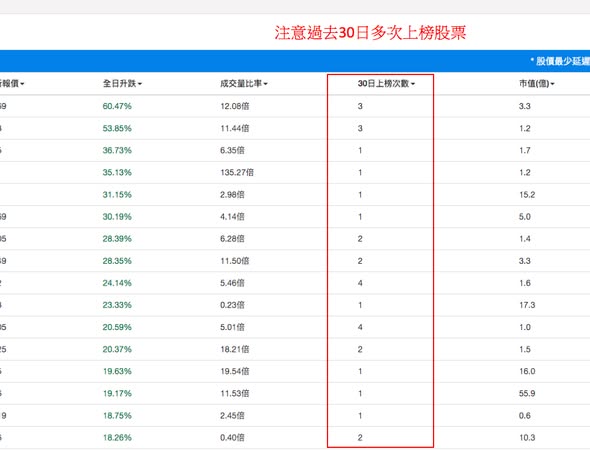Click market cap value 10.3
Screen dimensions: 590x452
click(x=527, y=438)
